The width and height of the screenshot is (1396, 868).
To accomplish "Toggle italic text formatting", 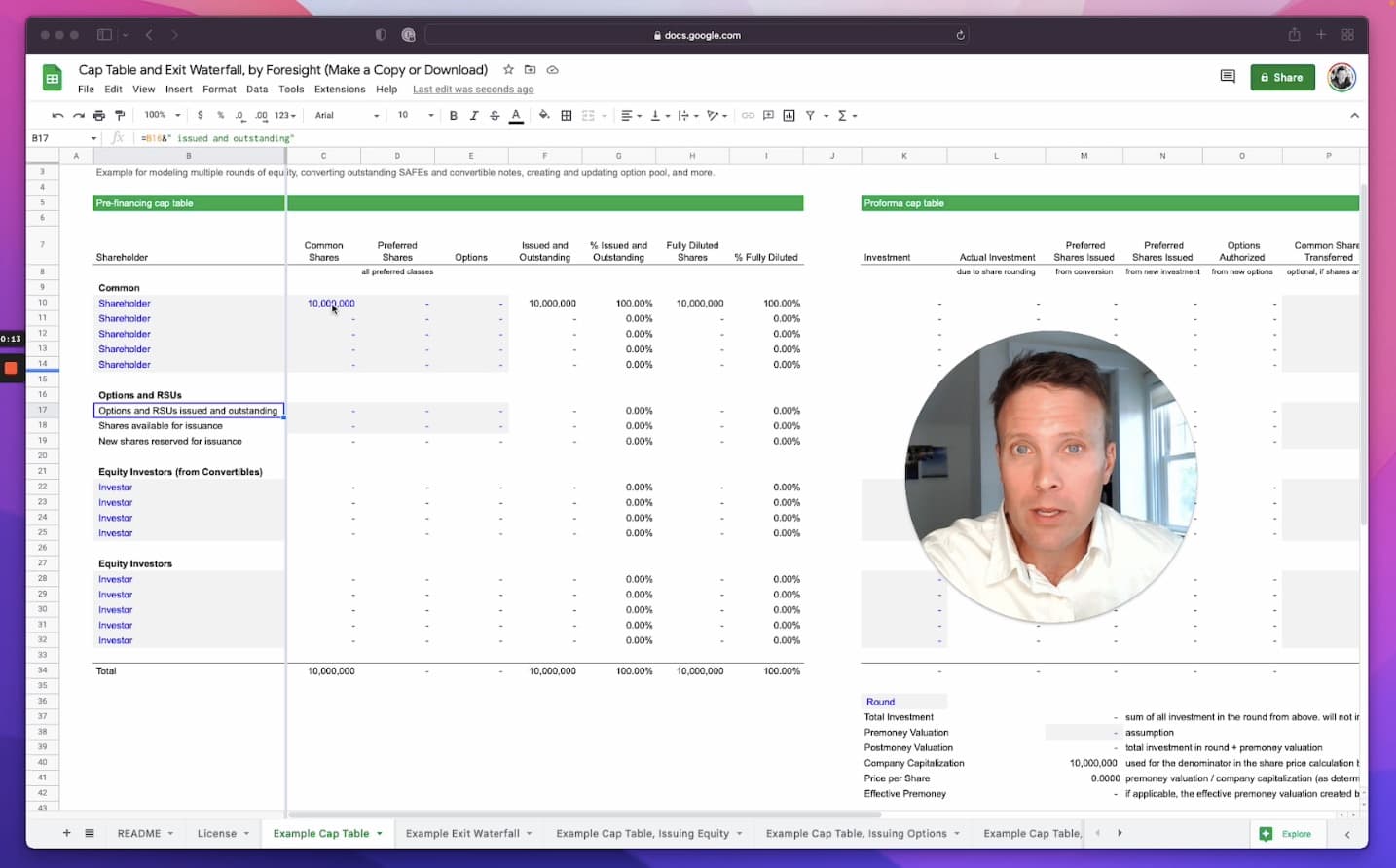I will pyautogui.click(x=474, y=116).
